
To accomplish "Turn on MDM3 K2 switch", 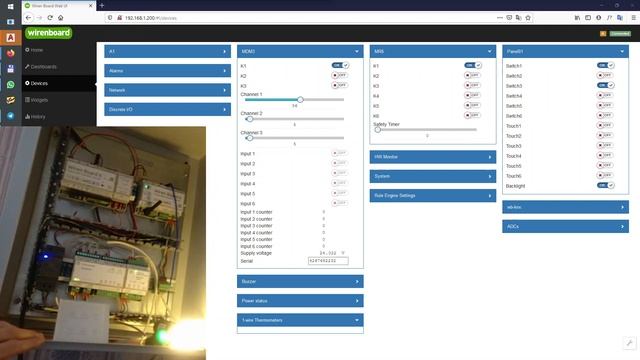I will [x=340, y=75].
